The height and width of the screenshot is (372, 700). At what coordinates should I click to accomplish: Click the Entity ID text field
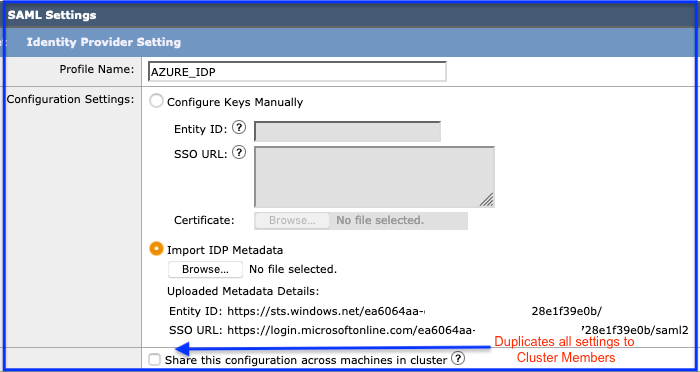pos(347,131)
